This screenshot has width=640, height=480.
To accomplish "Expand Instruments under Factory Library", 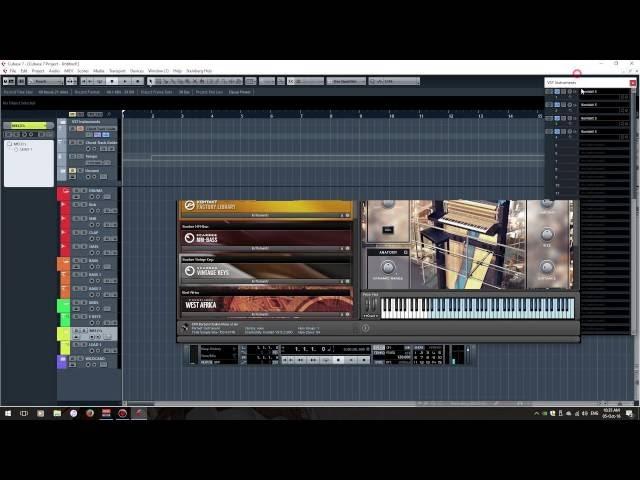I will pyautogui.click(x=260, y=215).
